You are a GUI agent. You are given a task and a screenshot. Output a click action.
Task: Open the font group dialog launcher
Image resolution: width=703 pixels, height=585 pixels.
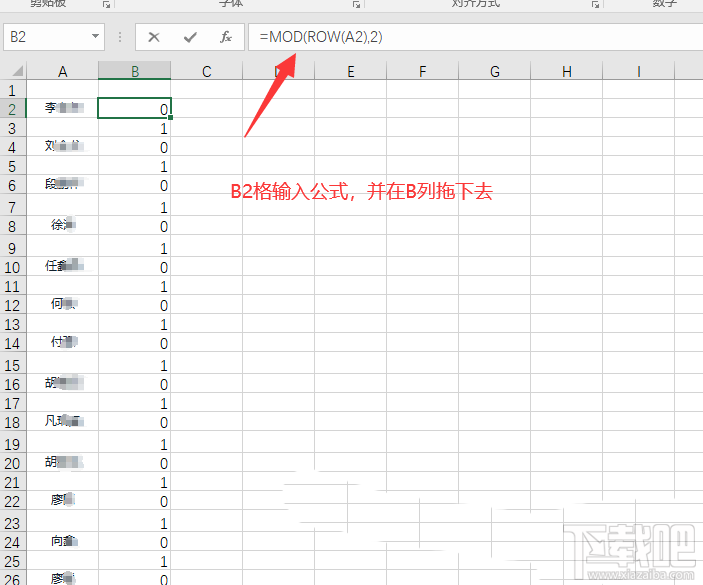(x=356, y=4)
